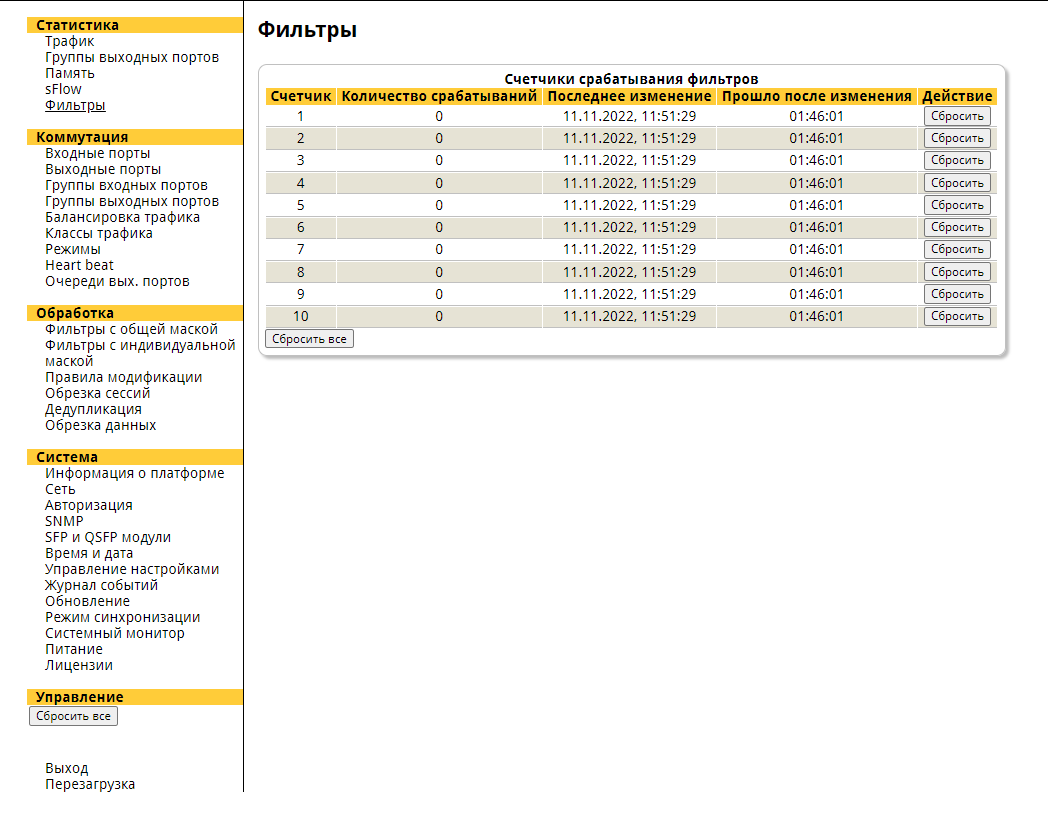Reset counter 7 with Сбросить
The height and width of the screenshot is (827, 1048).
(x=957, y=249)
